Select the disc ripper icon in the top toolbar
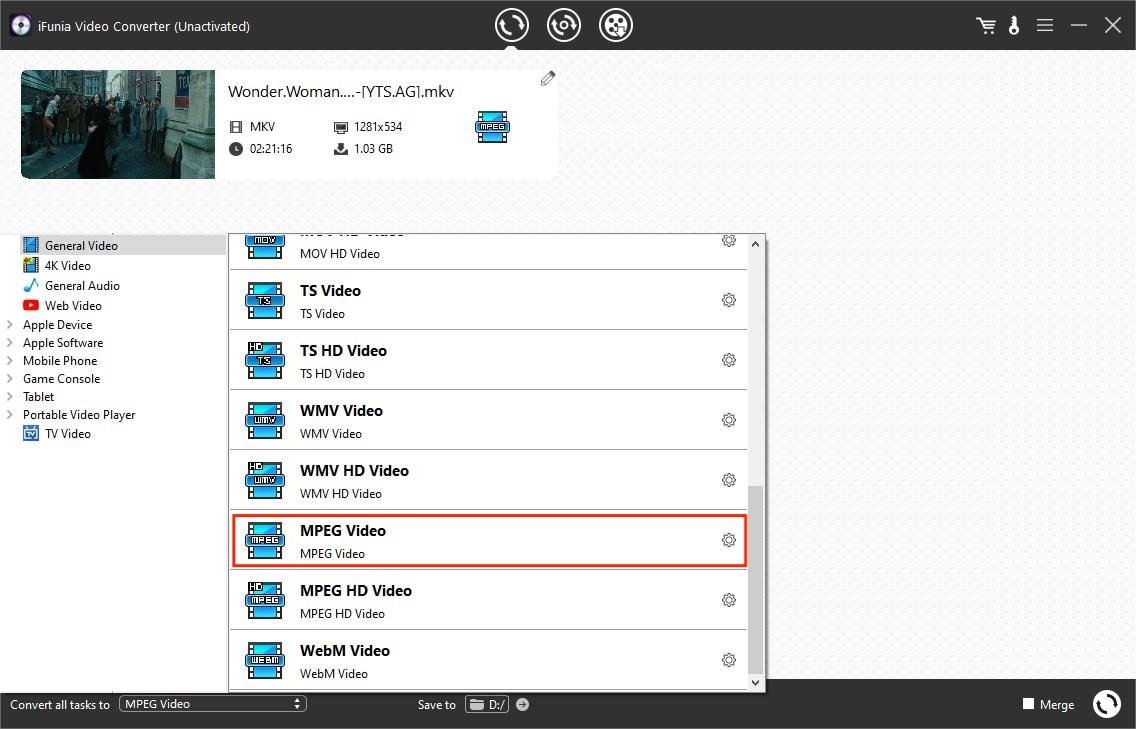This screenshot has width=1136, height=729. pyautogui.click(x=563, y=25)
